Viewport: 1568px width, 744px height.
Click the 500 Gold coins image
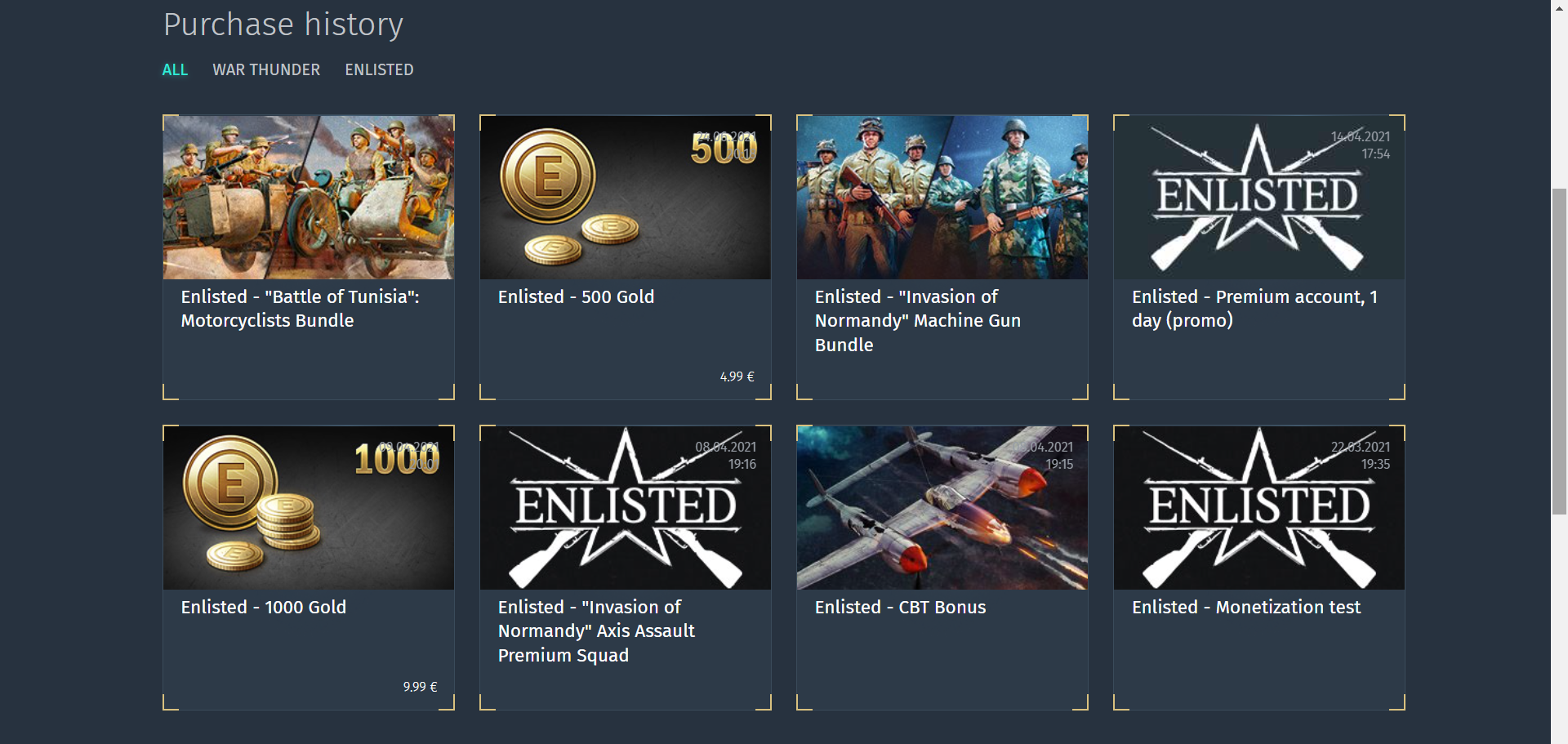point(626,198)
